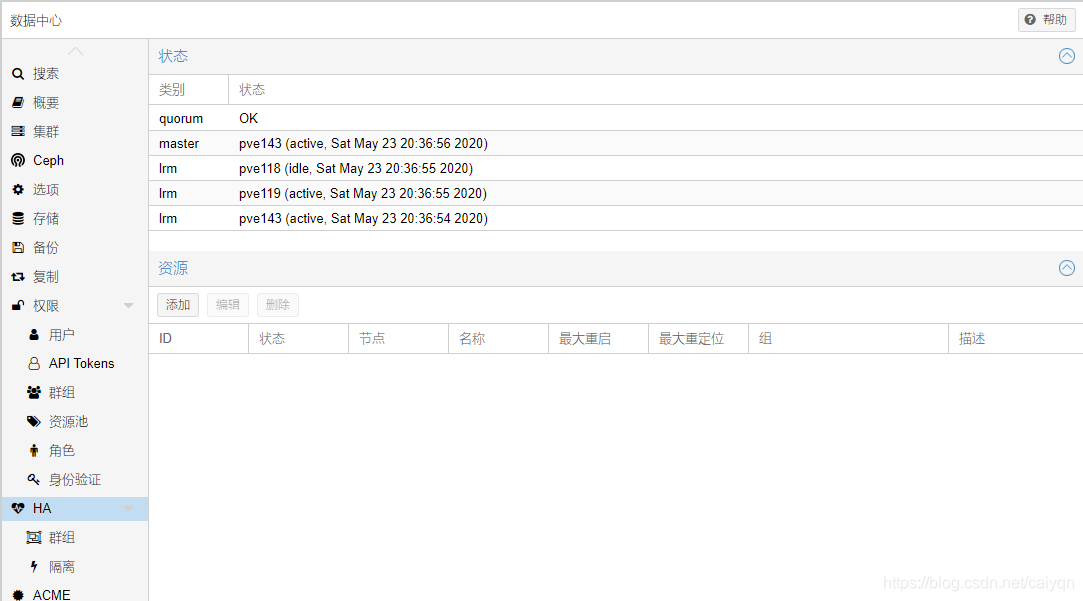Click the 帮助 button
Viewport: 1083px width, 601px height.
coord(1046,20)
